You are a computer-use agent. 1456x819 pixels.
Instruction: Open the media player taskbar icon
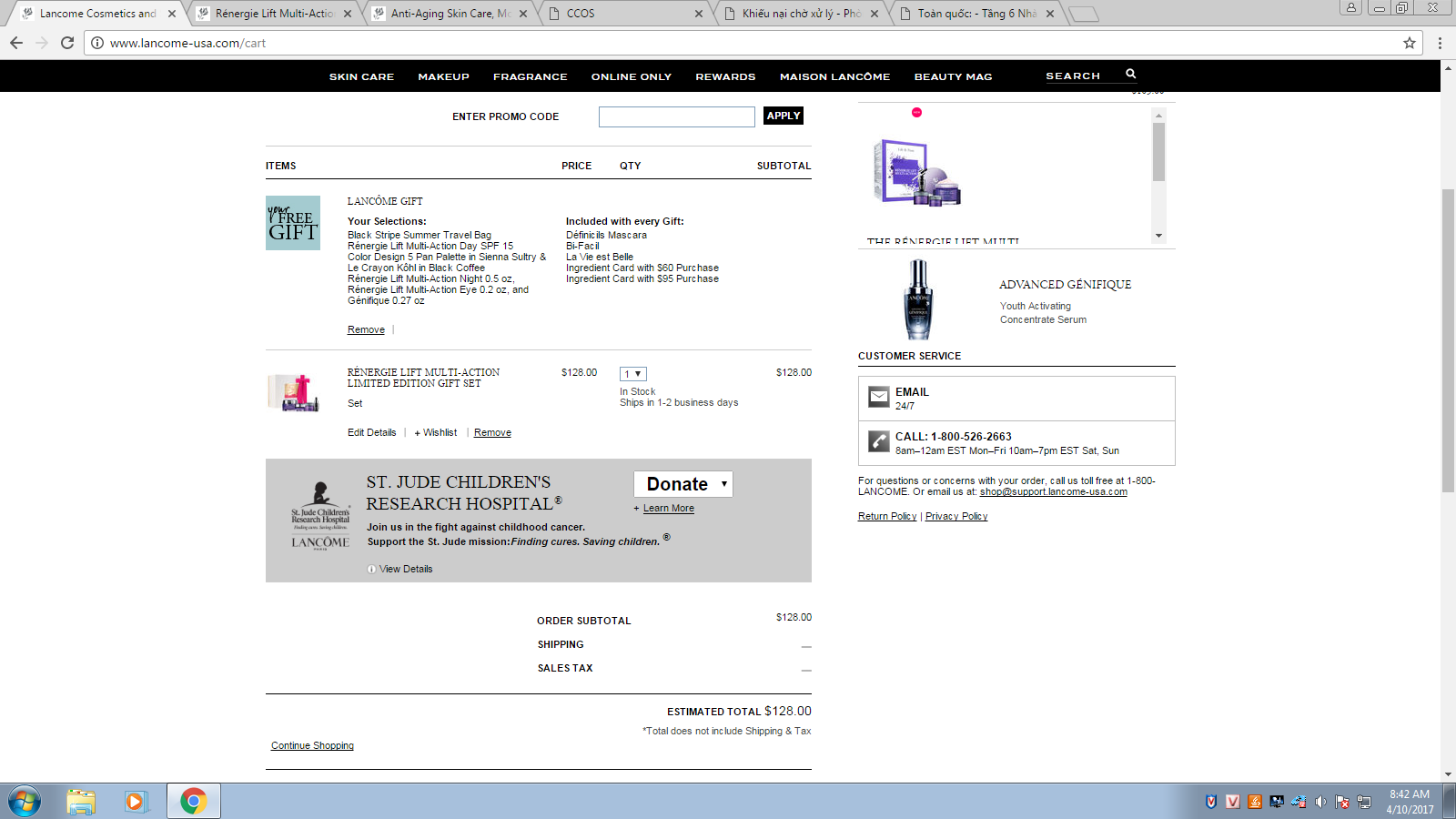[136, 802]
